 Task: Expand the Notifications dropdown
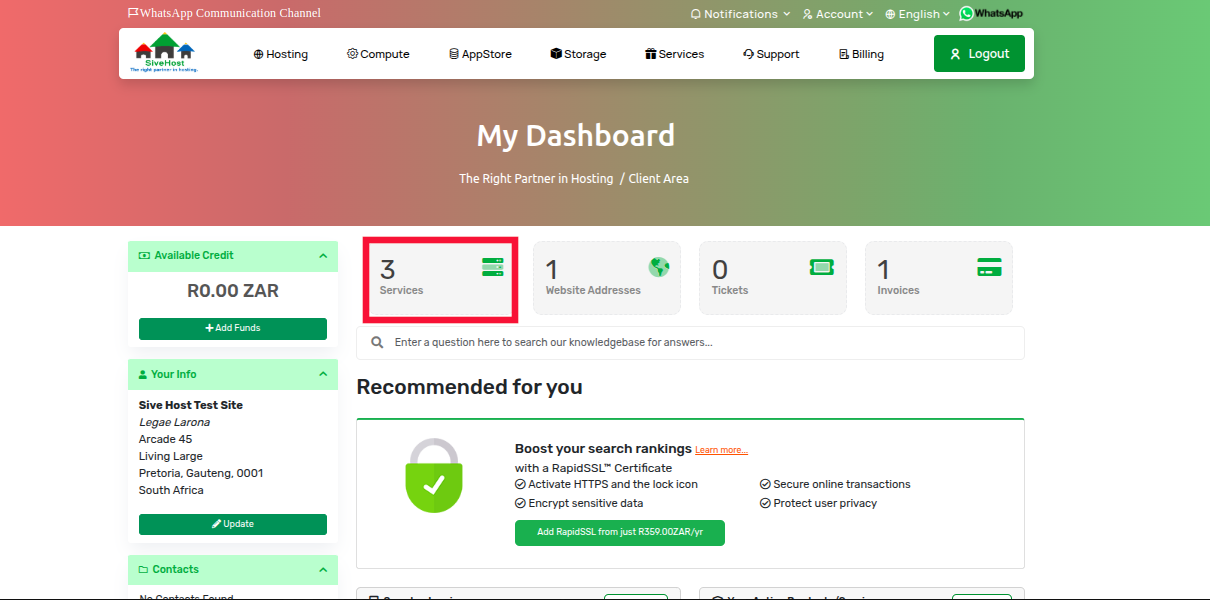[740, 13]
